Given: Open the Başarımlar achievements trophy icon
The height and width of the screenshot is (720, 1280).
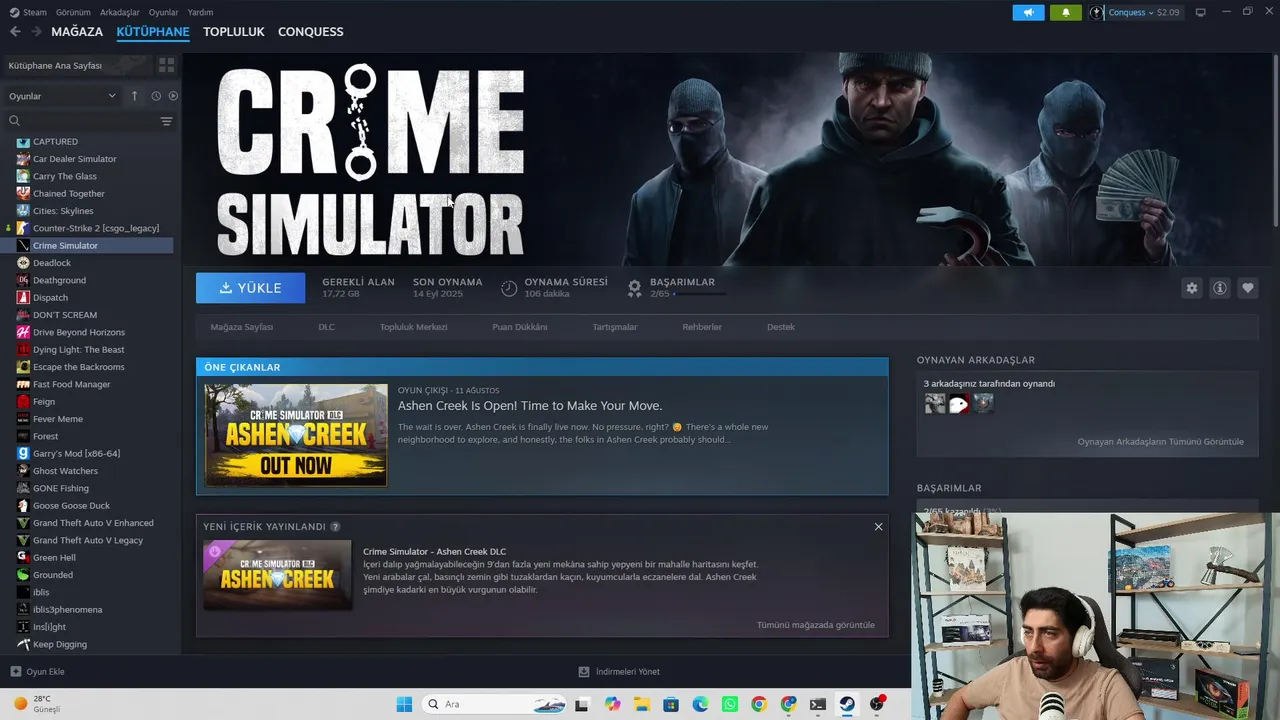Looking at the screenshot, I should [x=634, y=288].
